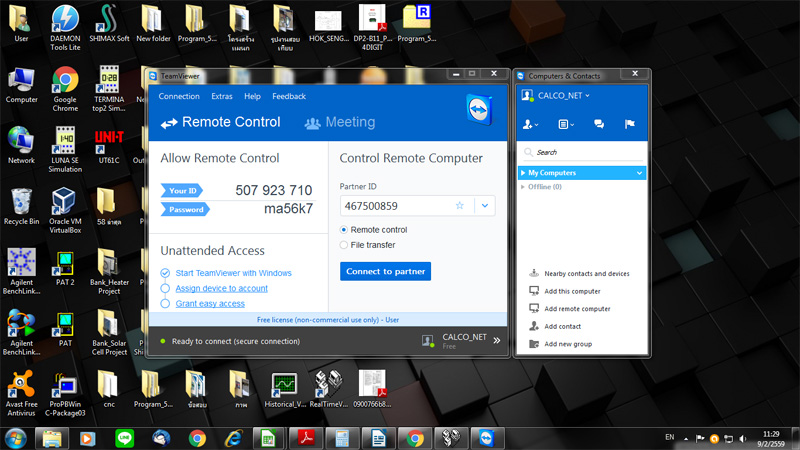Click the Grant easy access link

pos(210,303)
